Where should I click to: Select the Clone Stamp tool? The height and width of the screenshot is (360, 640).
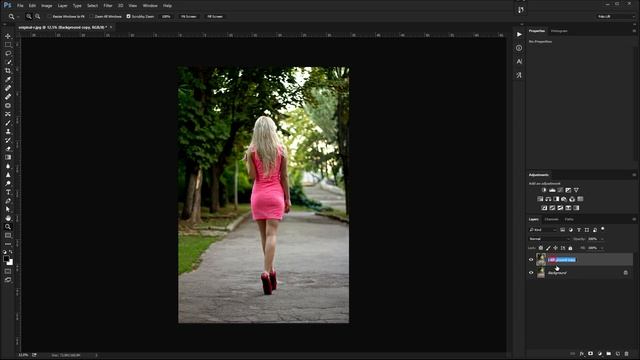click(x=8, y=131)
